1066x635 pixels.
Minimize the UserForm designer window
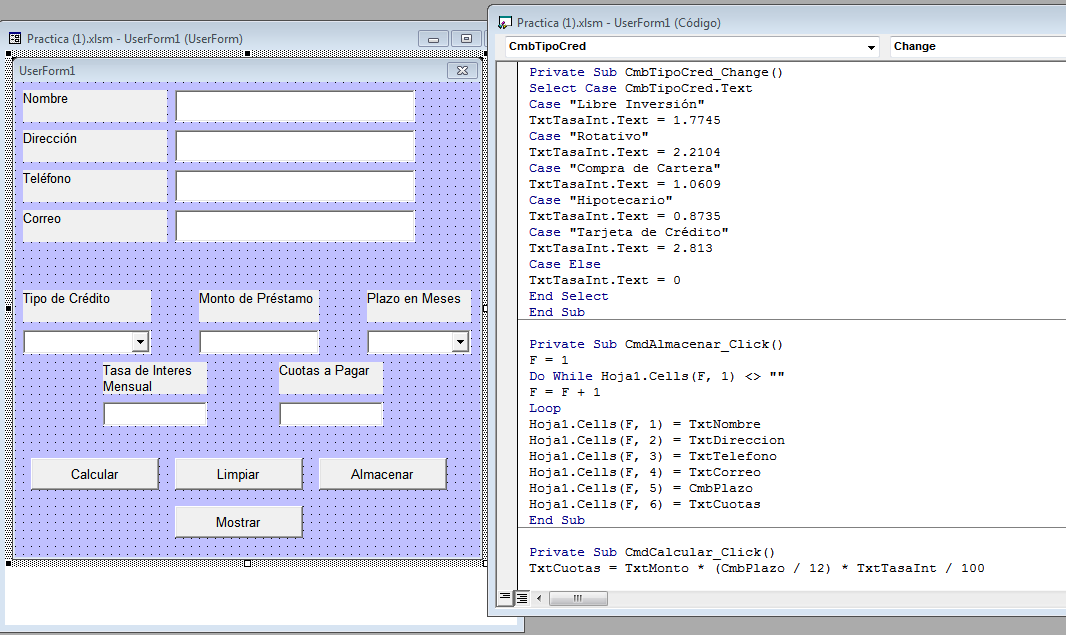pyautogui.click(x=433, y=39)
